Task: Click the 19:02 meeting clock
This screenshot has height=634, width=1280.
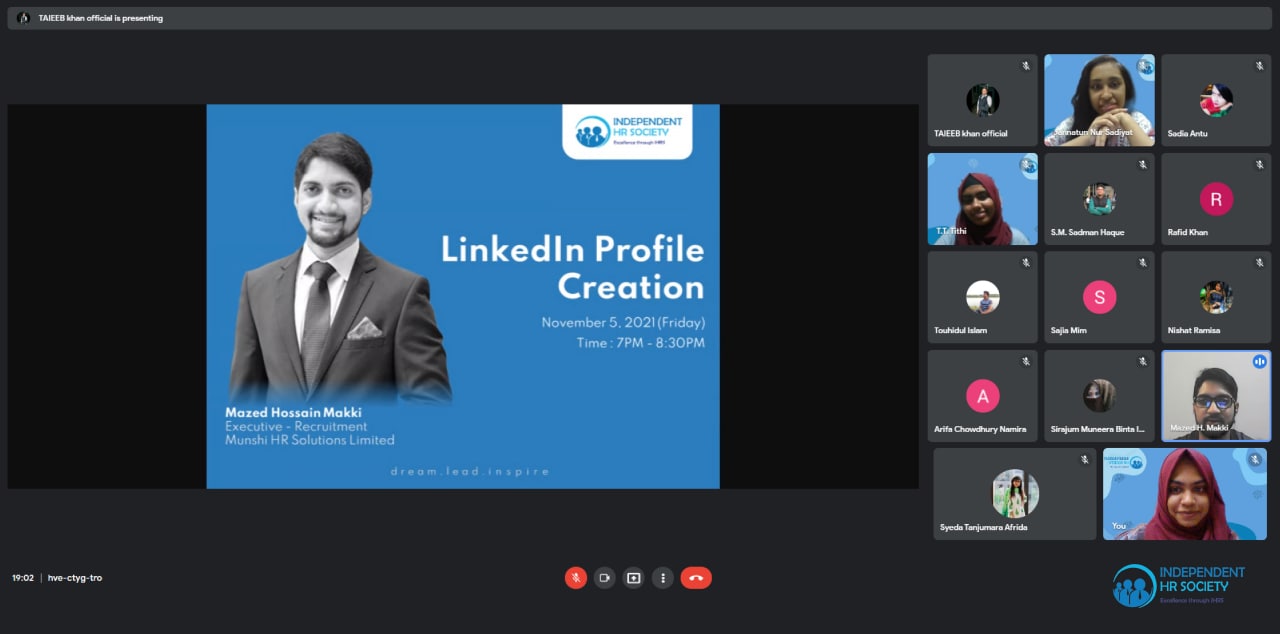Action: pyautogui.click(x=23, y=578)
